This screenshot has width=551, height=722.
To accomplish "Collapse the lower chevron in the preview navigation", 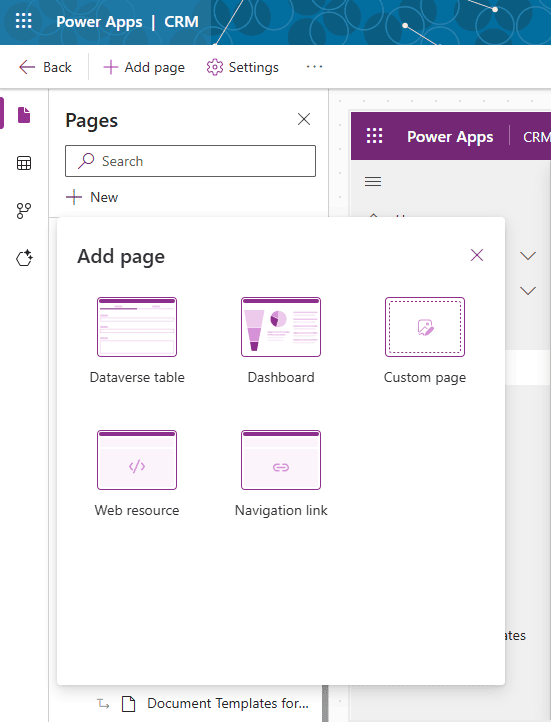I will pyautogui.click(x=528, y=291).
